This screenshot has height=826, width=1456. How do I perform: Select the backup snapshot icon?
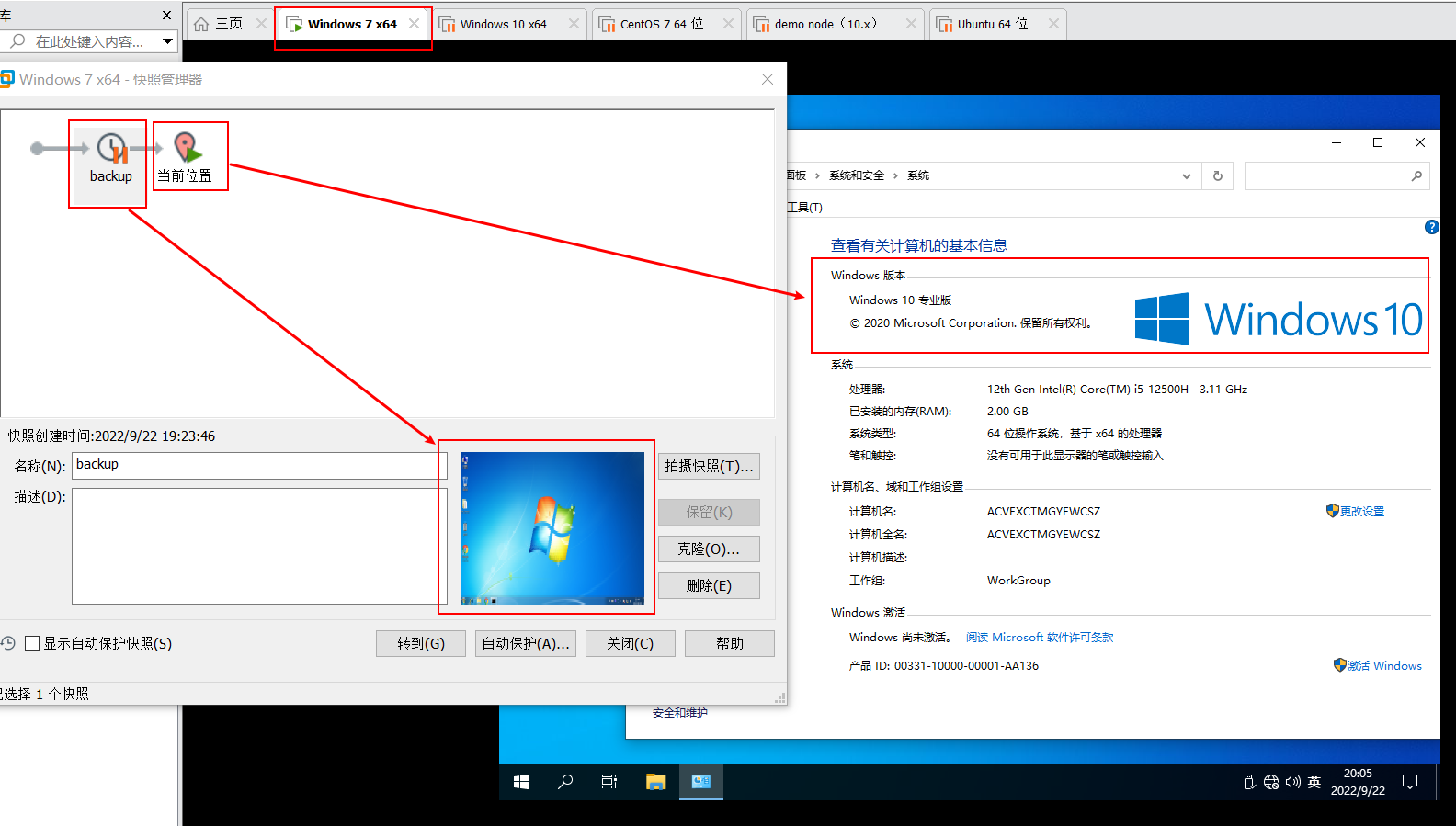point(113,148)
